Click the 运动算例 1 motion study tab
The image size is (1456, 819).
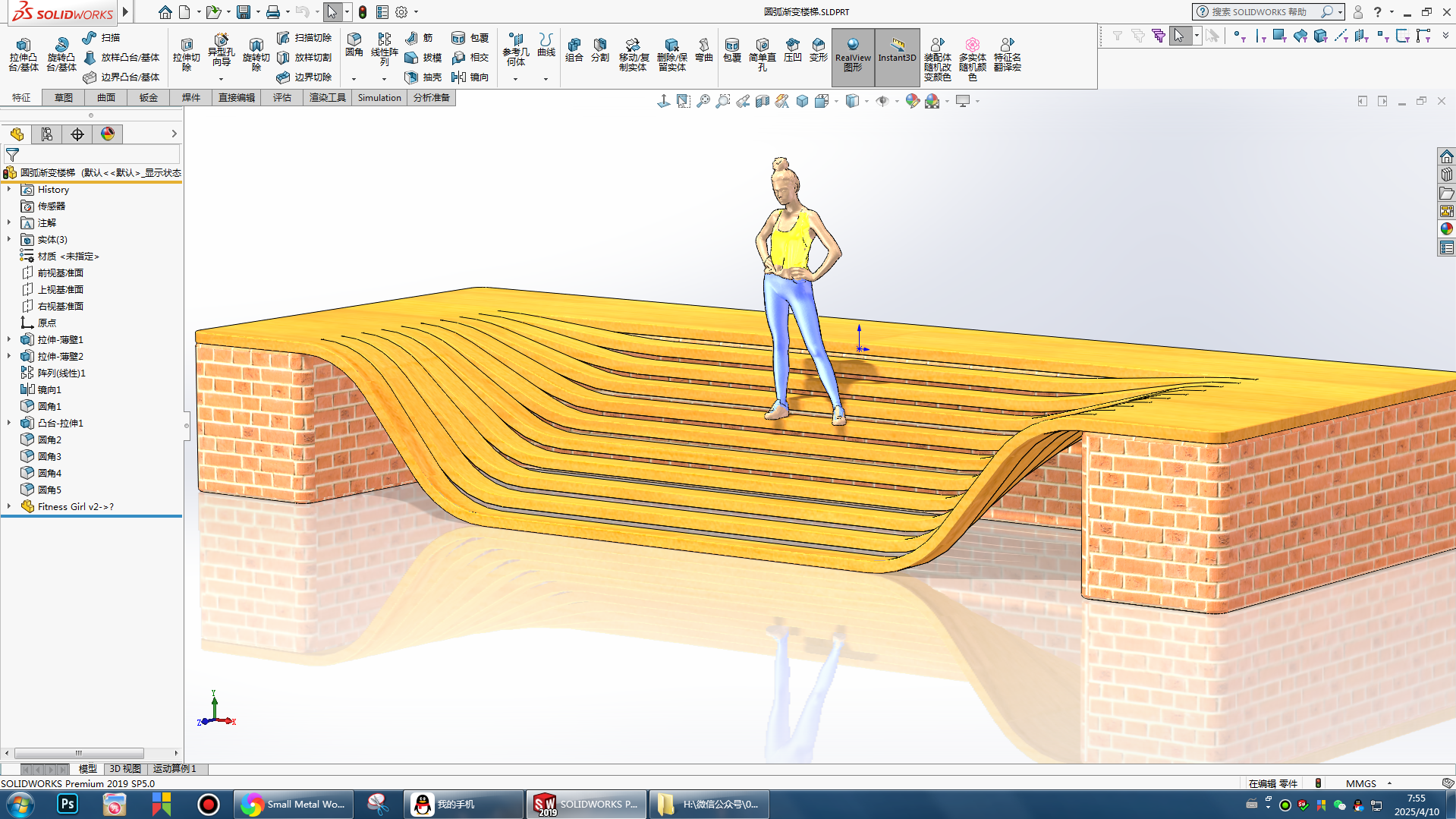coord(175,769)
